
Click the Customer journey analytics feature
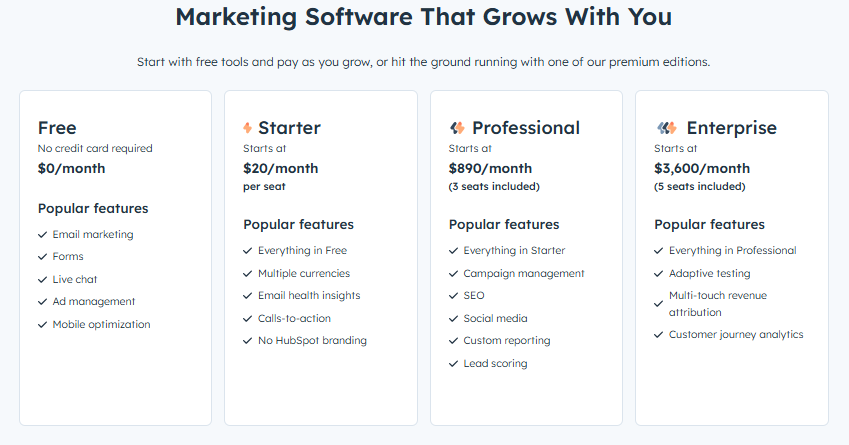[736, 335]
